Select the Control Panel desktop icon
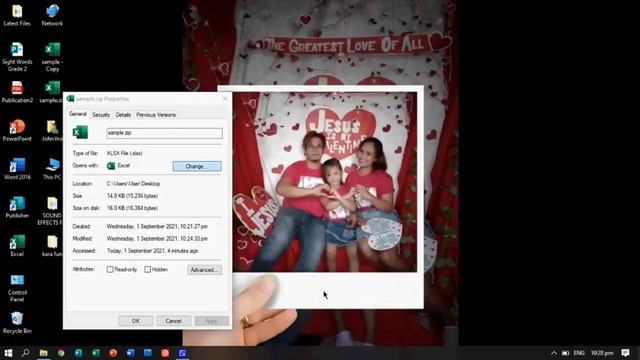The width and height of the screenshot is (640, 360). [x=17, y=288]
